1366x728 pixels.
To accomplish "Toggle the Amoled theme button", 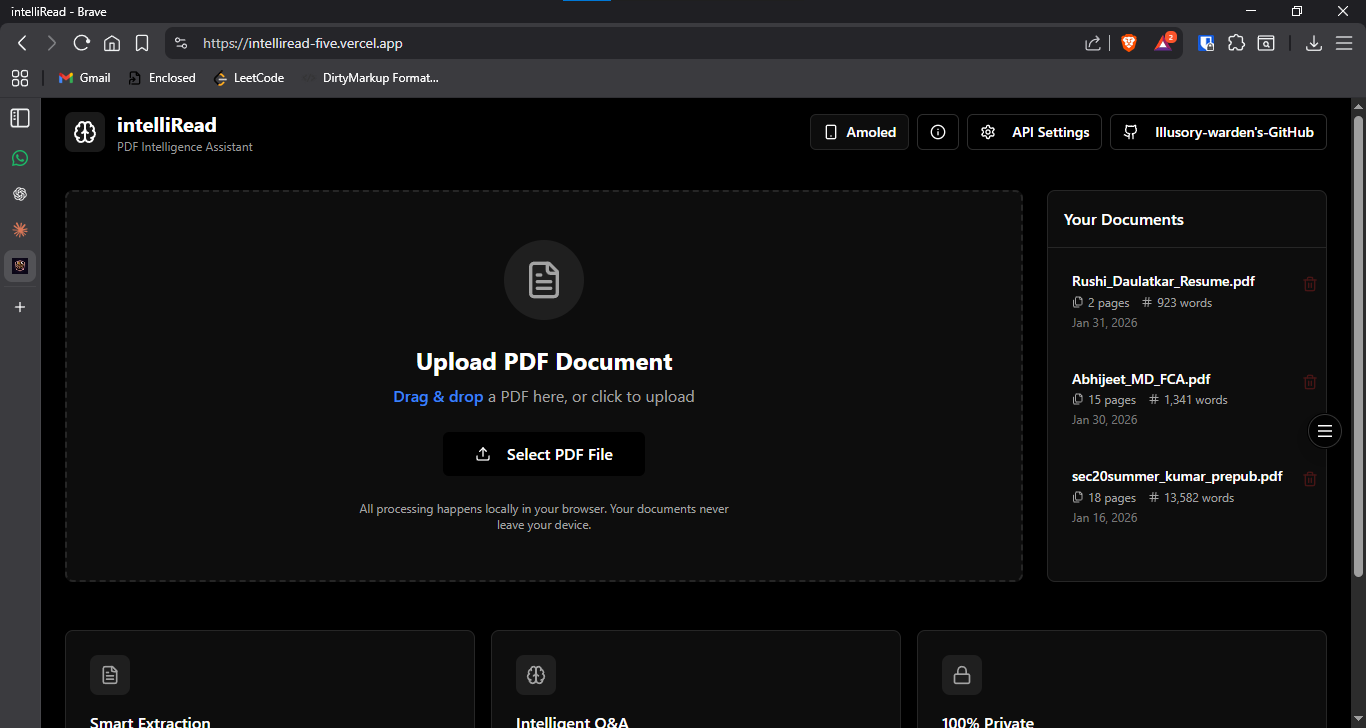I will [x=859, y=132].
